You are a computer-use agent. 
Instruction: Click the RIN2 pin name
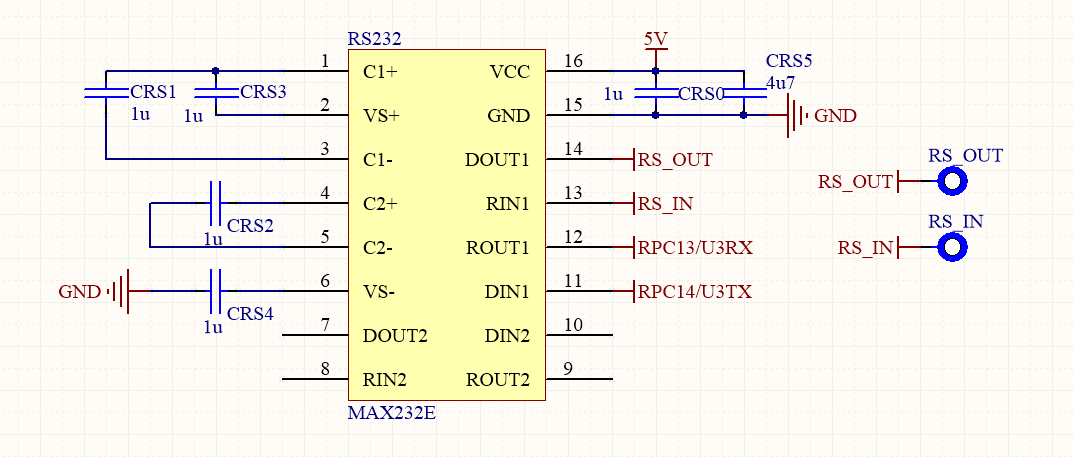point(385,380)
